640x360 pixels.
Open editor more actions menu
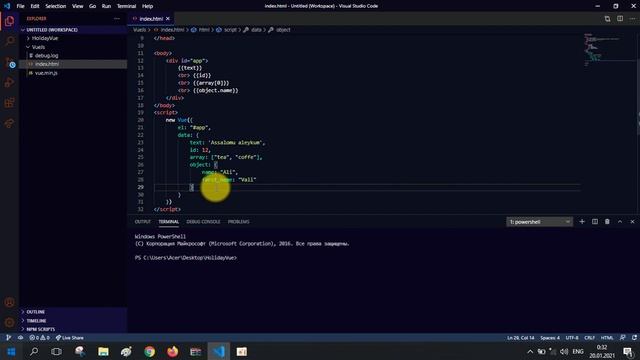point(633,18)
